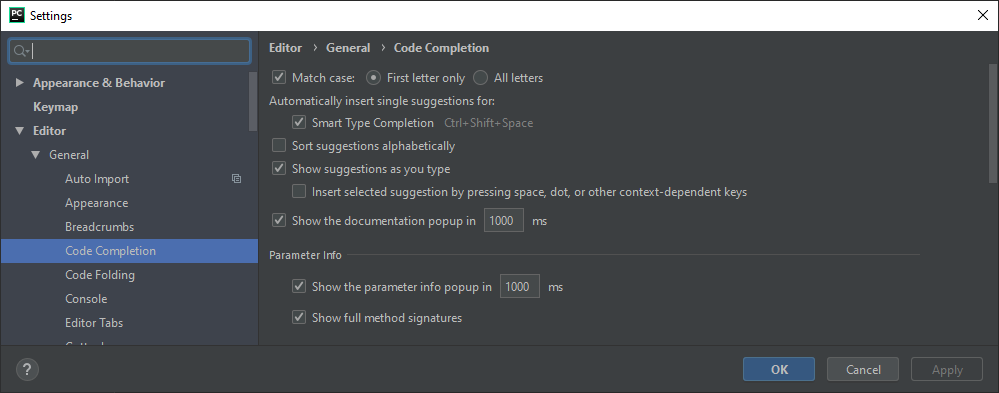Select the First letter only radio button
This screenshot has width=999, height=393.
point(373,78)
